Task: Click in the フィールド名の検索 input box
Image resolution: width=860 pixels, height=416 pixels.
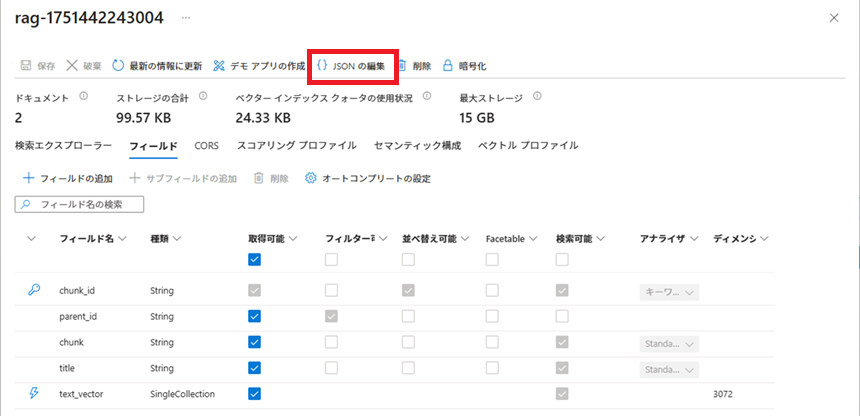Action: (x=79, y=205)
